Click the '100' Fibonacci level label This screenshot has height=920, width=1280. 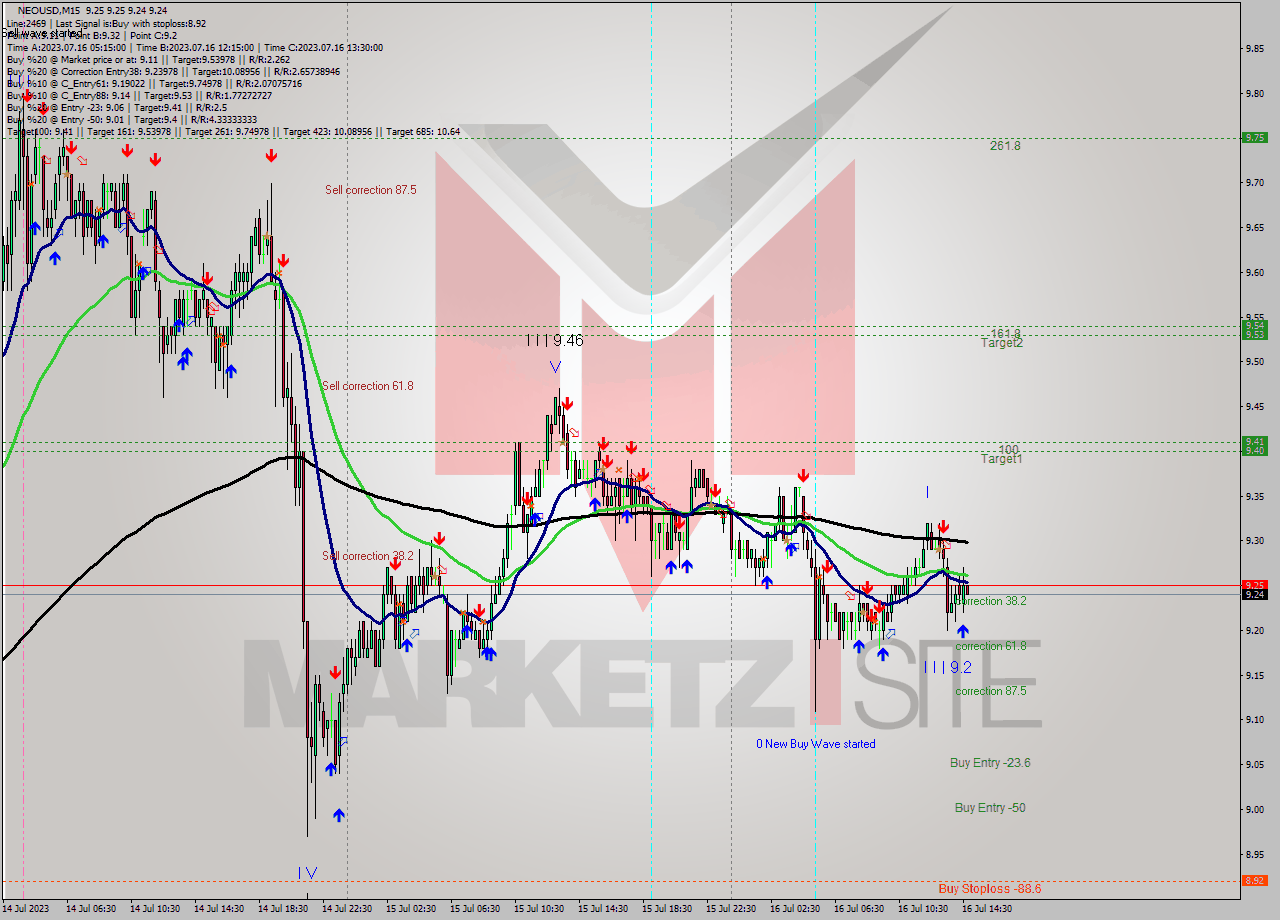(1009, 450)
